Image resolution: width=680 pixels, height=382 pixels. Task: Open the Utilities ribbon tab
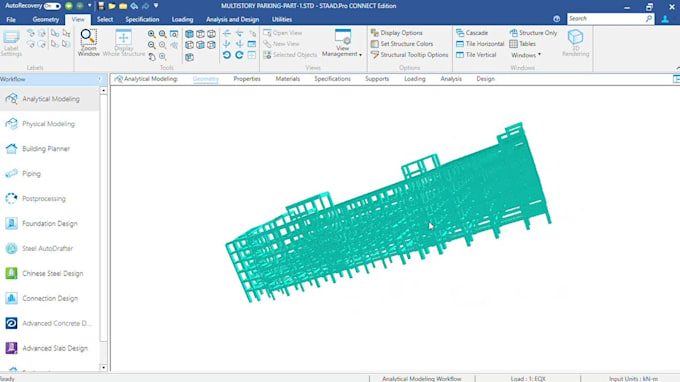click(282, 20)
